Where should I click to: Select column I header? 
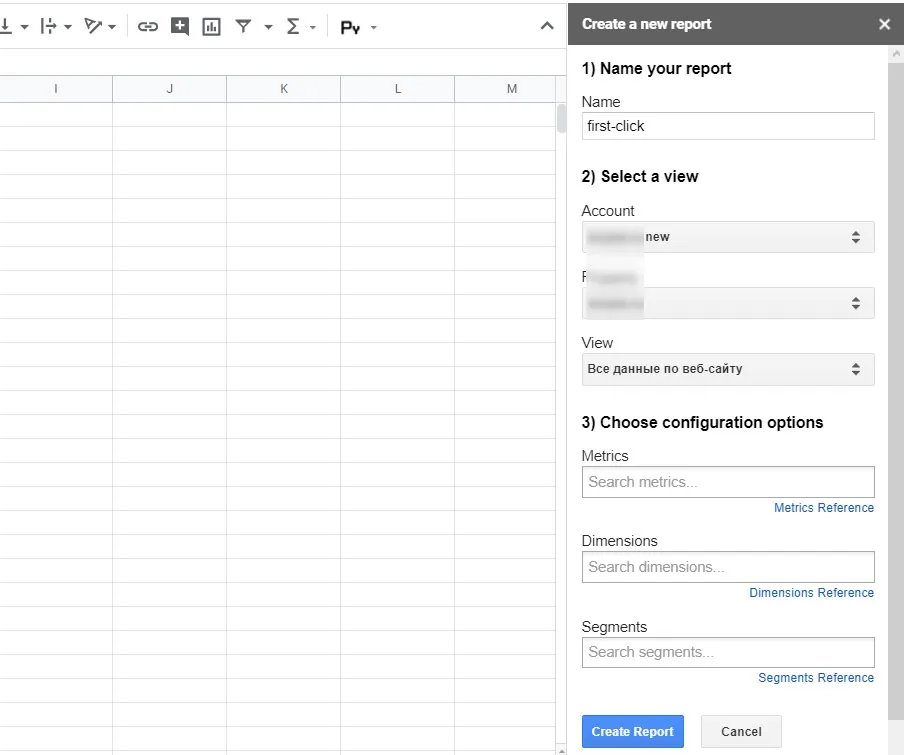click(x=56, y=89)
